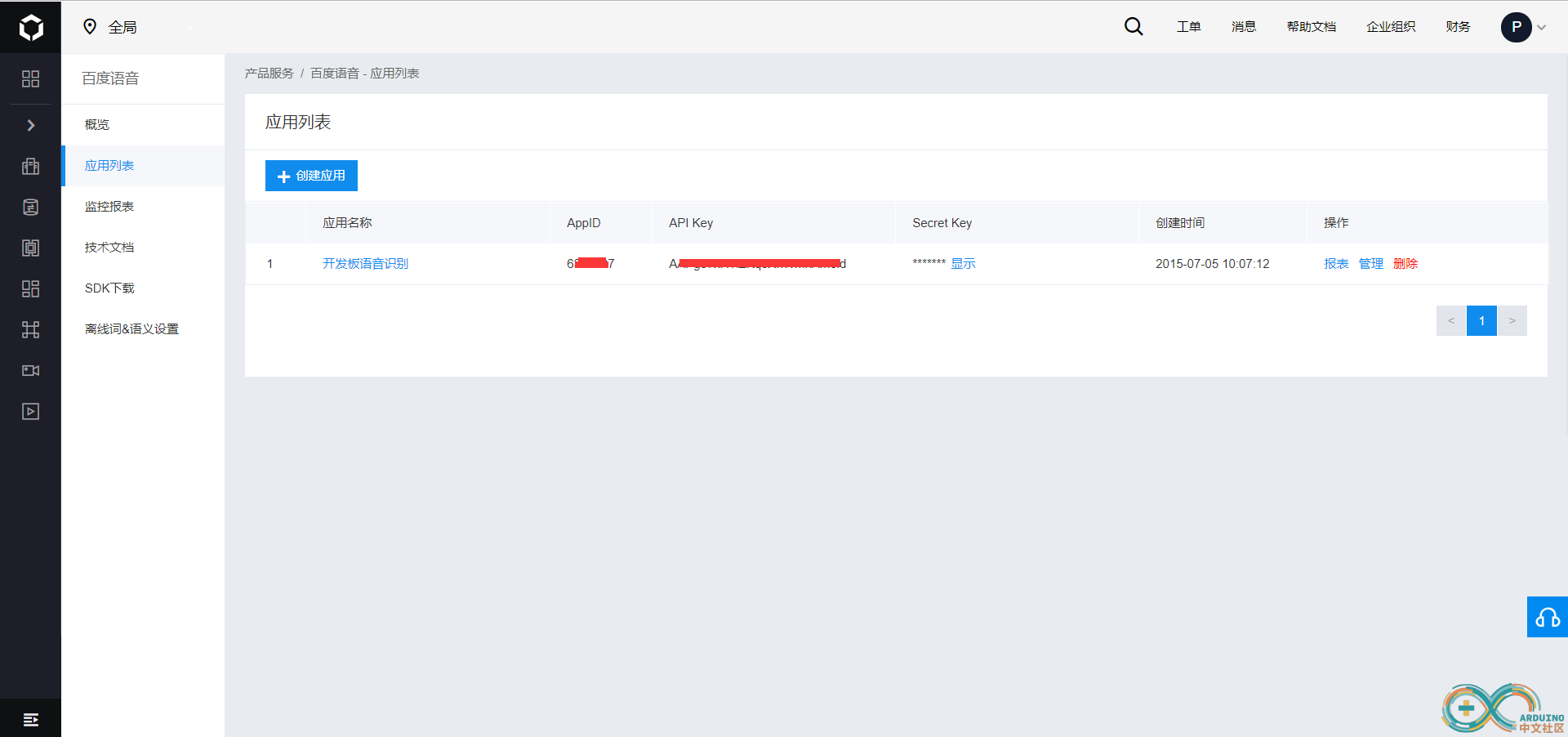Screen dimensions: 1568x737
Task: Click the dashboard tiles icon in the left rail
Action: [30, 288]
